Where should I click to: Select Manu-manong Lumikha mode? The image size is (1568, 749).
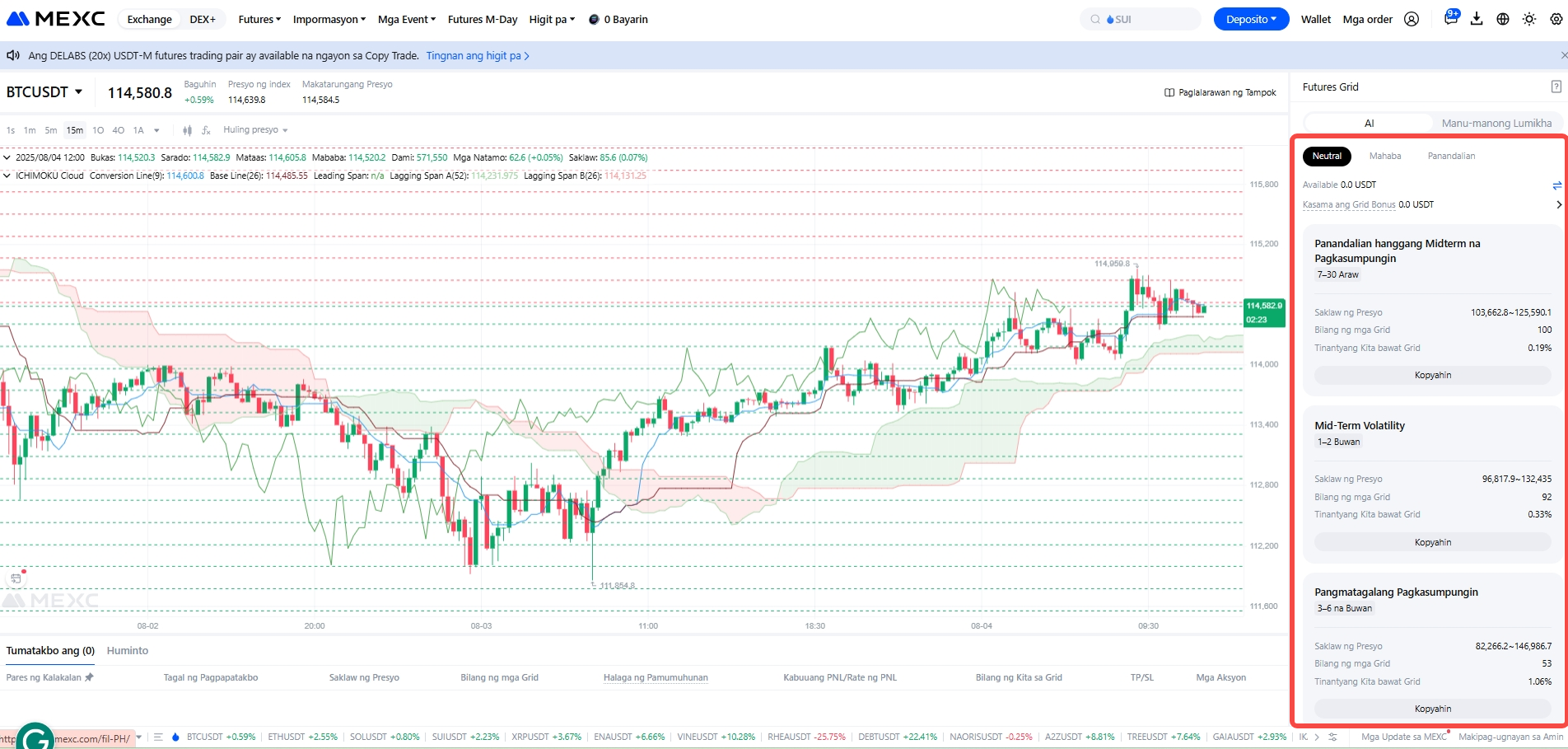pos(1496,123)
